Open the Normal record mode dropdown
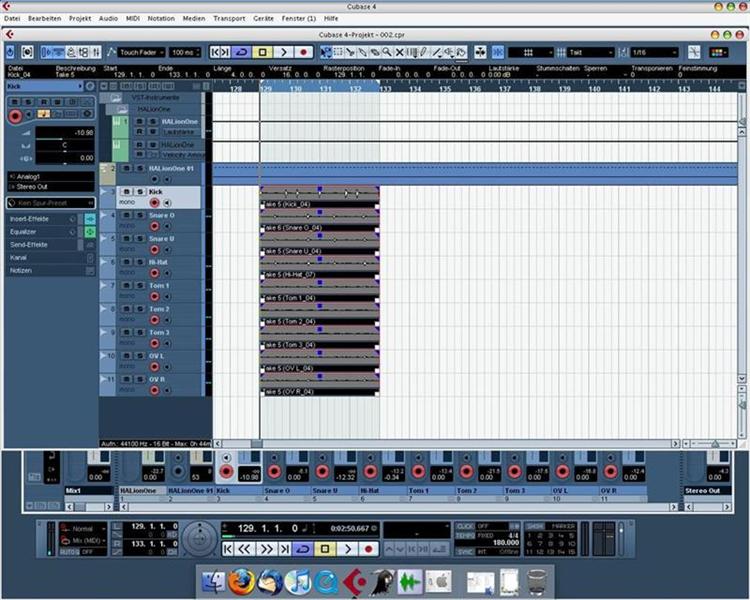This screenshot has height=600, width=750. point(84,529)
